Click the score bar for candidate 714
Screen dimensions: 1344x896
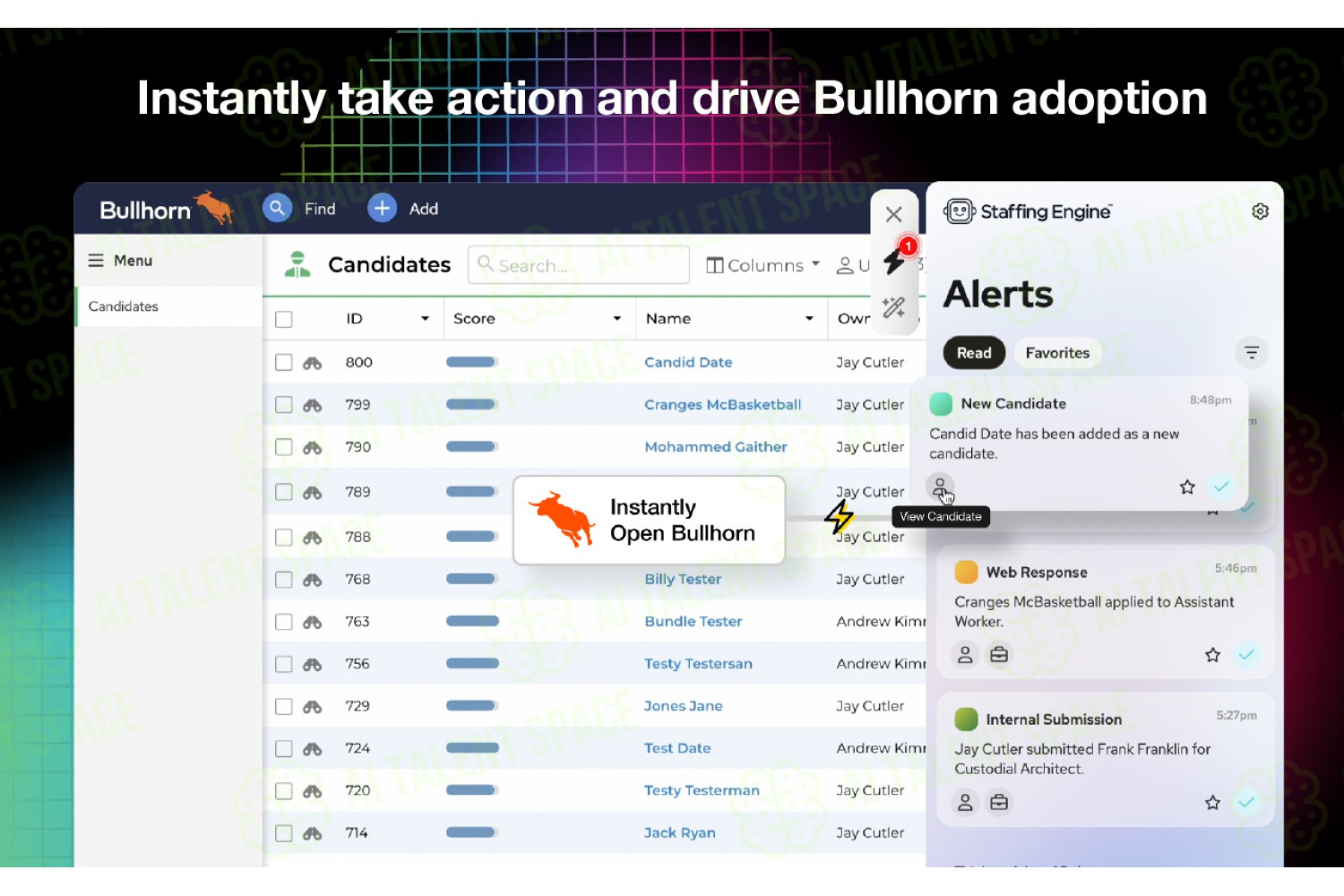[x=471, y=832]
